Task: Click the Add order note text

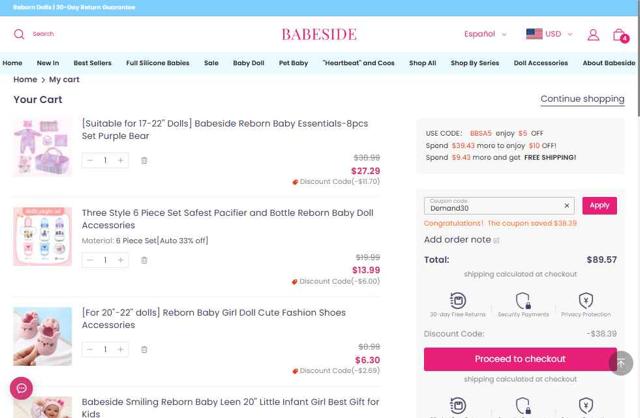Action: tap(457, 240)
